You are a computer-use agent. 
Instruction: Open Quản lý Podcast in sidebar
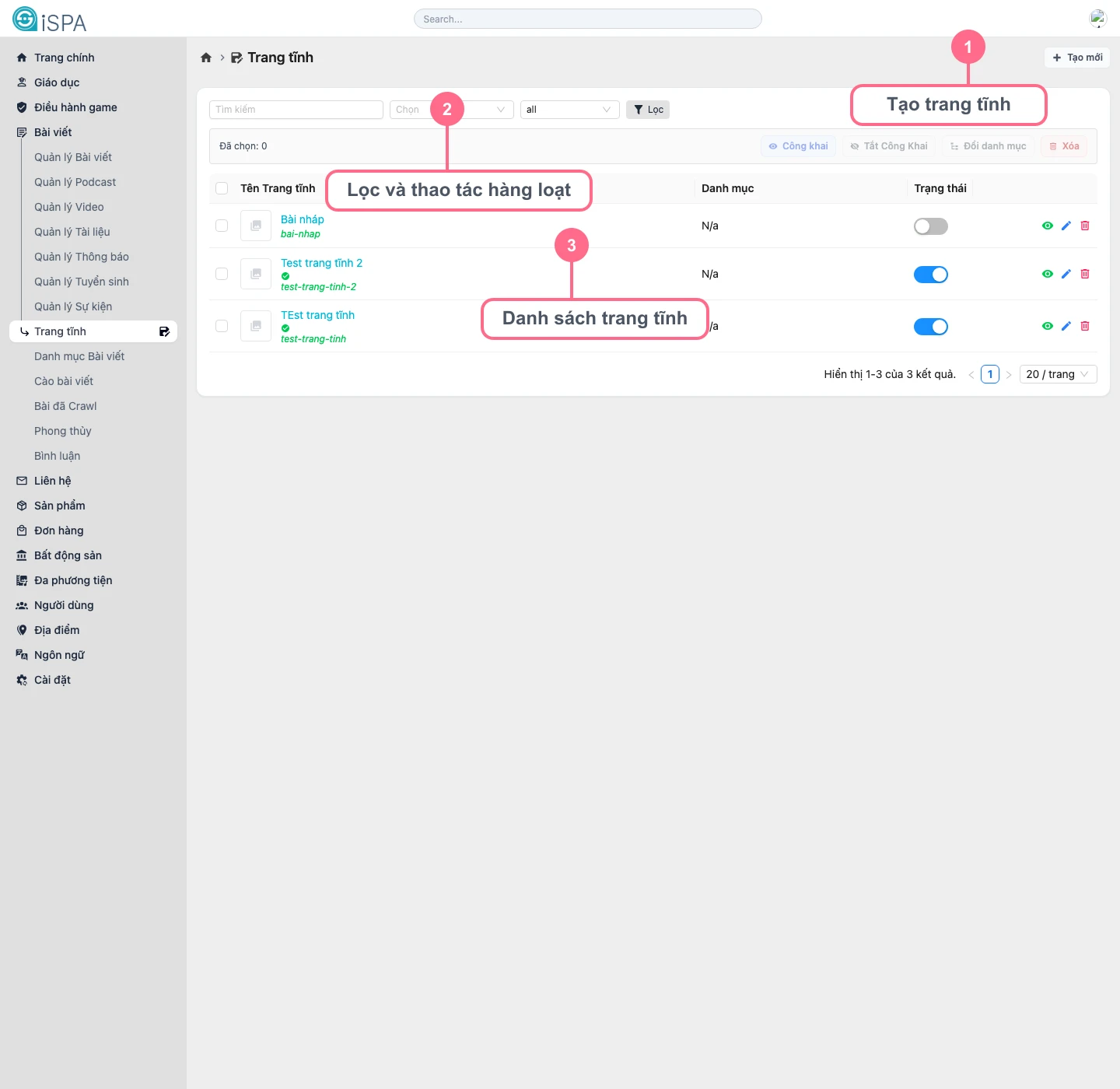75,182
